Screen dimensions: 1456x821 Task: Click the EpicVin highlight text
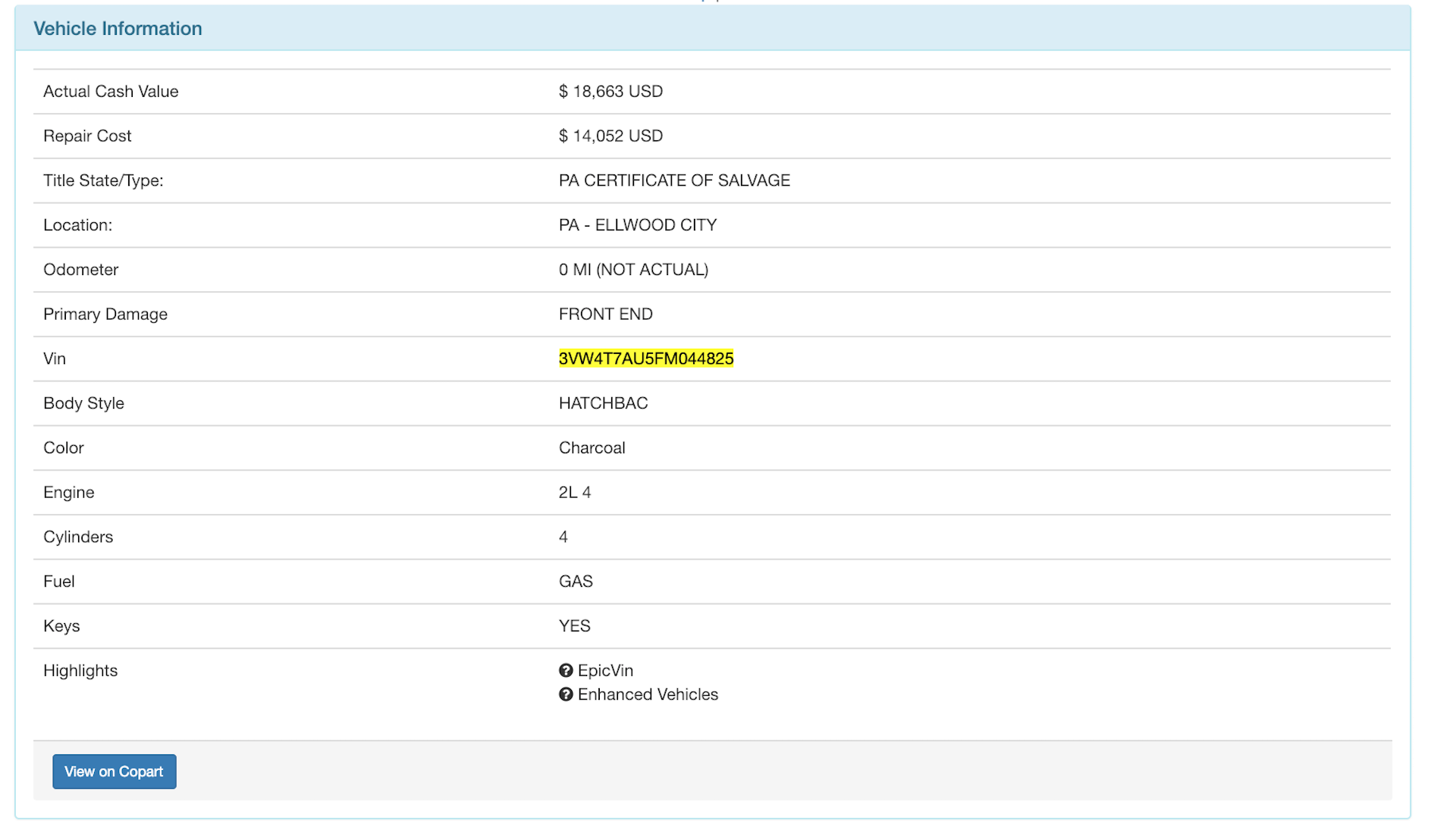pyautogui.click(x=605, y=671)
